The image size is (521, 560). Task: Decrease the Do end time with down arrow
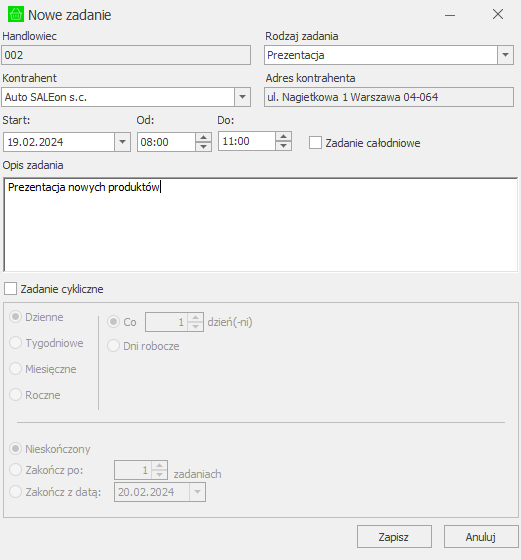coord(284,146)
